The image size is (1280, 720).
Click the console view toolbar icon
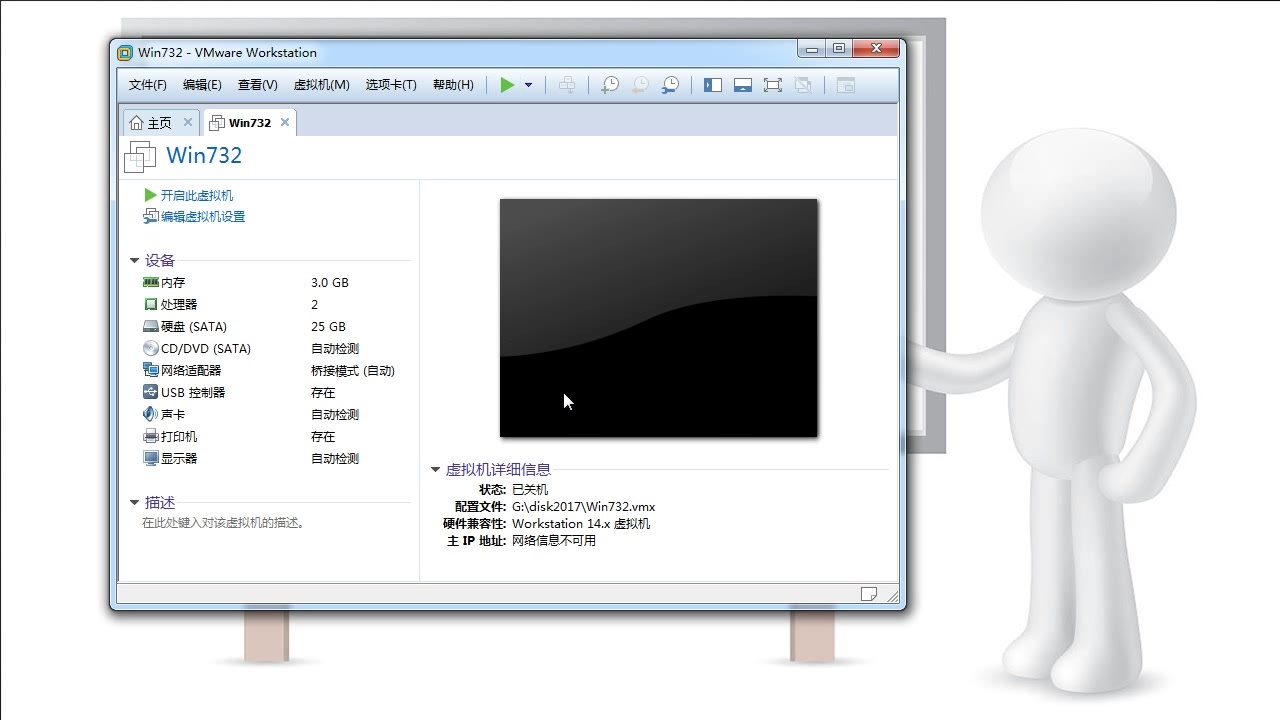coord(846,85)
